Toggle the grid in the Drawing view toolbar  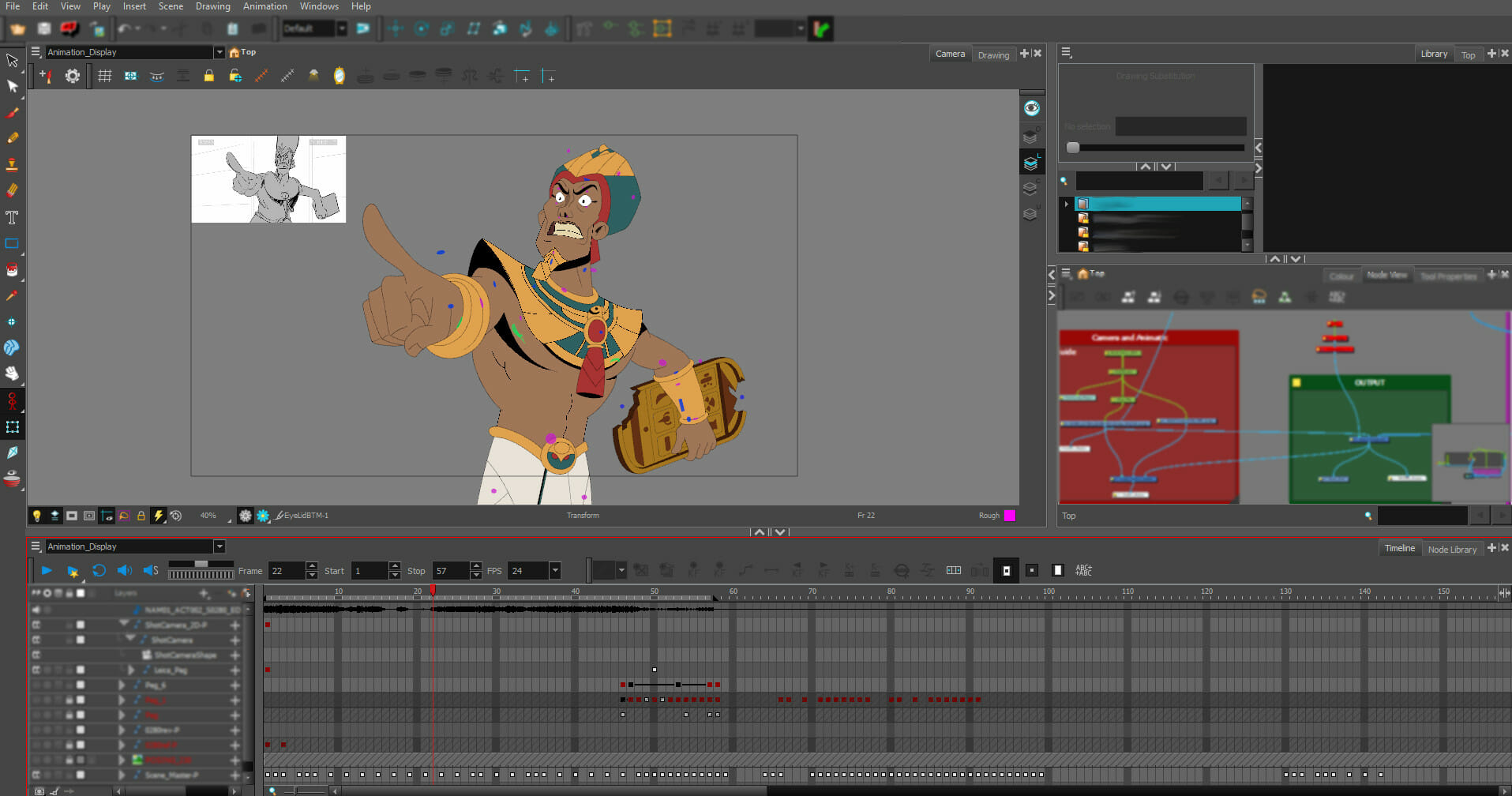click(x=105, y=76)
